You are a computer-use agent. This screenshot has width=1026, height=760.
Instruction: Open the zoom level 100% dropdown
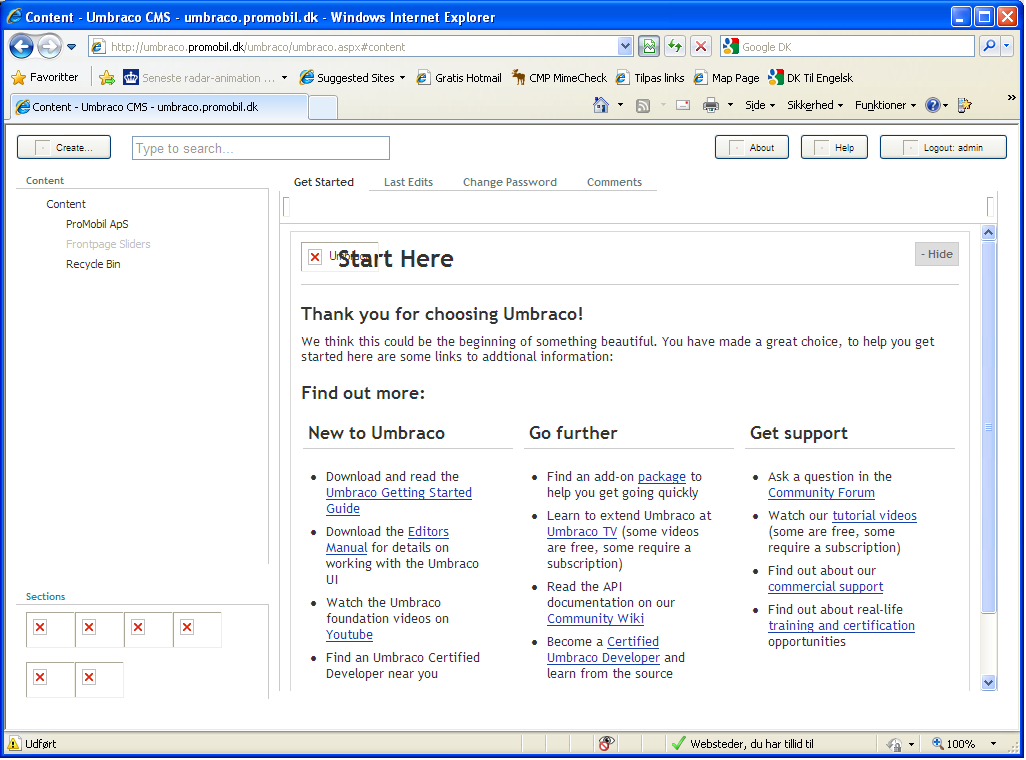pyautogui.click(x=965, y=744)
